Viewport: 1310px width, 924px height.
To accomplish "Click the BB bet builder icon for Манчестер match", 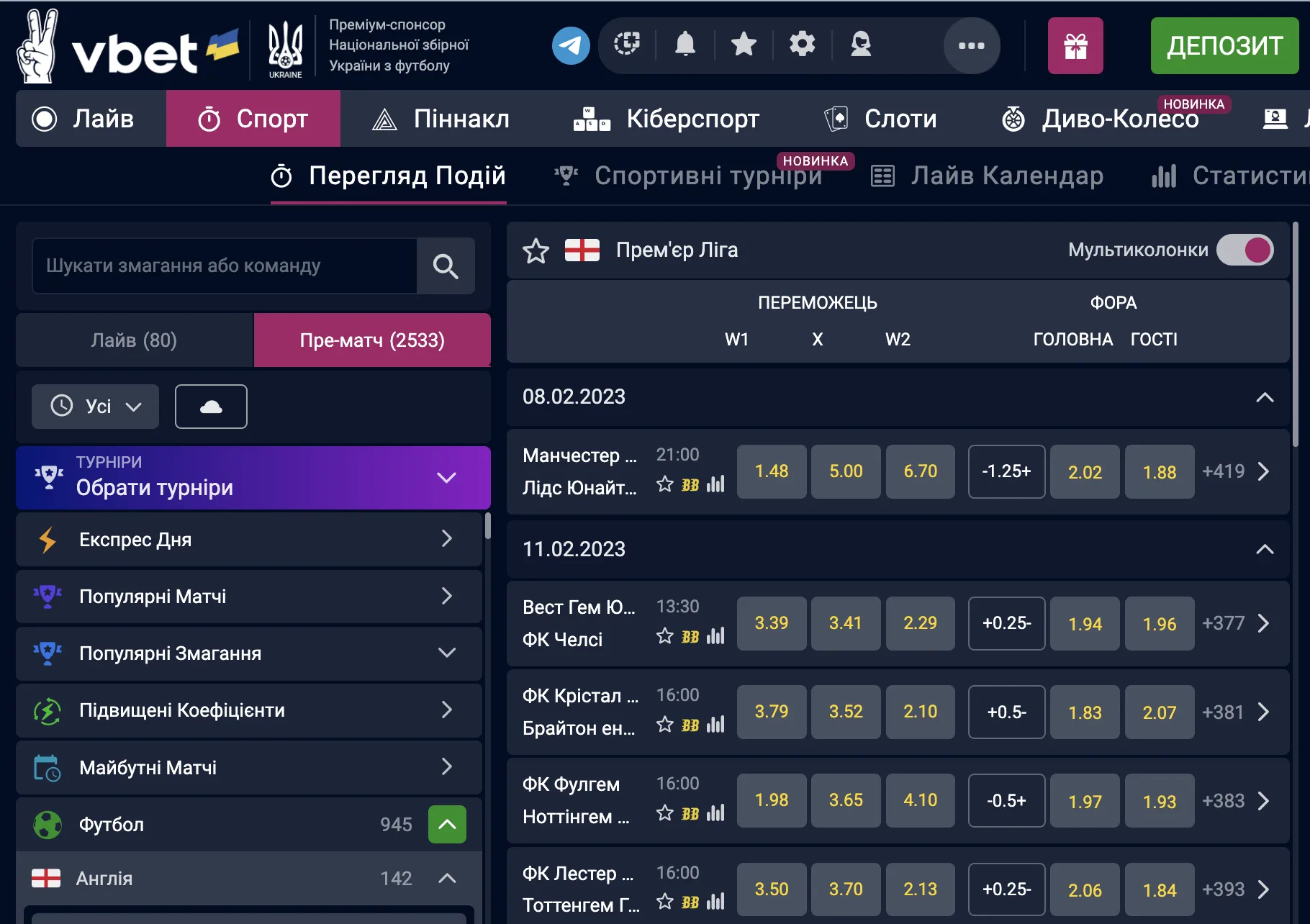I will pyautogui.click(x=690, y=485).
